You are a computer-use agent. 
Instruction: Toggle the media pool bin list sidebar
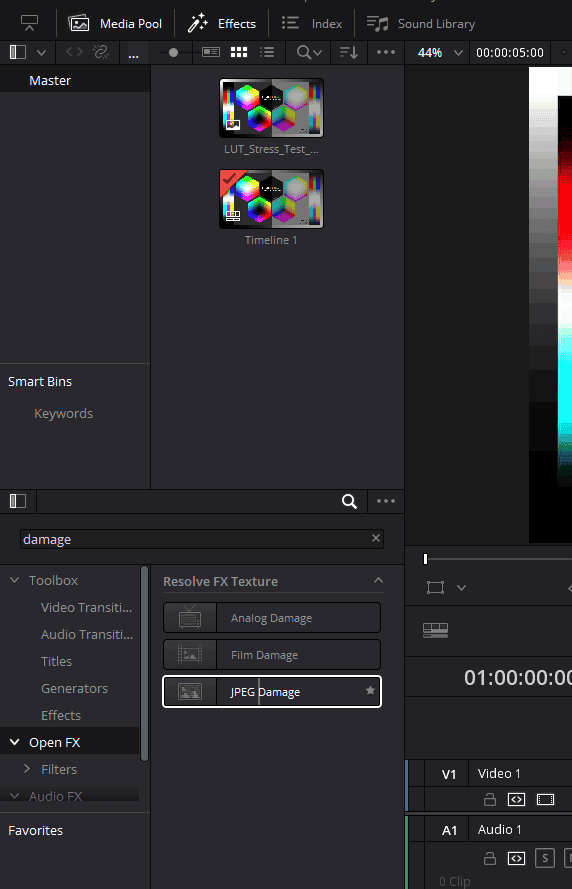coord(18,52)
